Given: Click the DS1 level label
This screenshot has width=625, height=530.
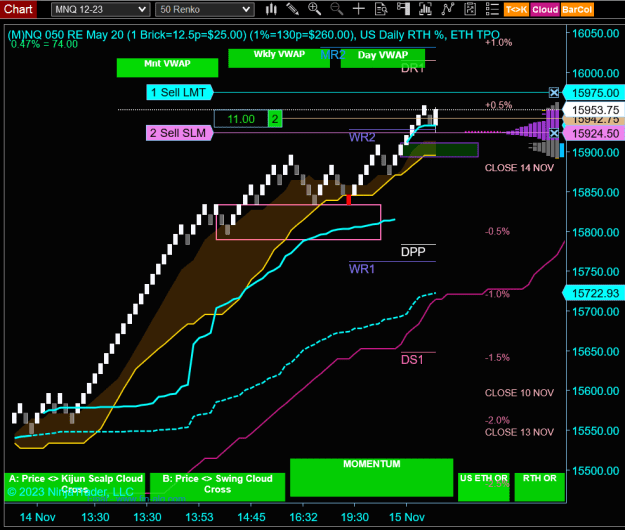Looking at the screenshot, I should 412,360.
